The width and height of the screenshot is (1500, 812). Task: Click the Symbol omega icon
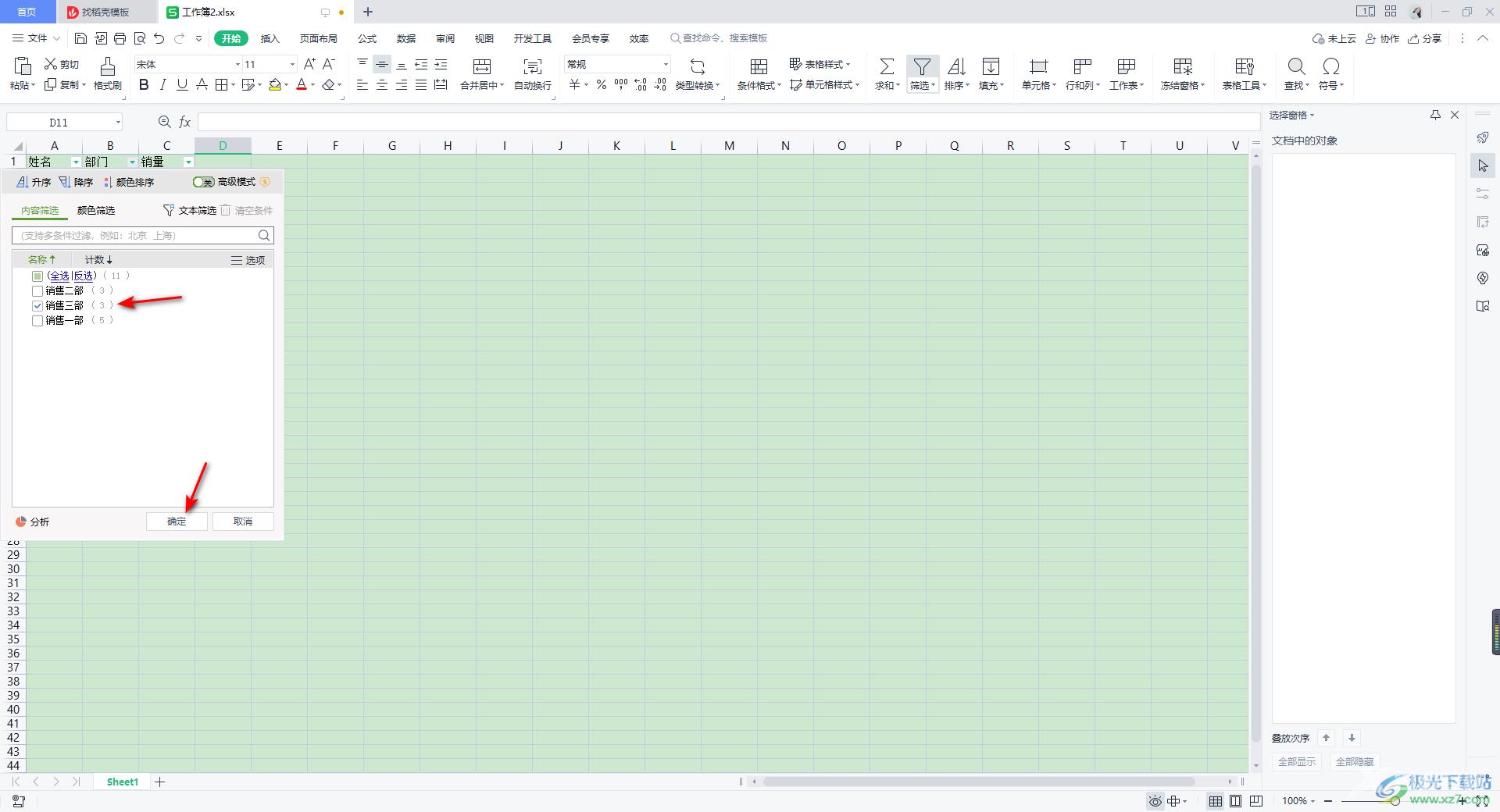click(x=1331, y=66)
